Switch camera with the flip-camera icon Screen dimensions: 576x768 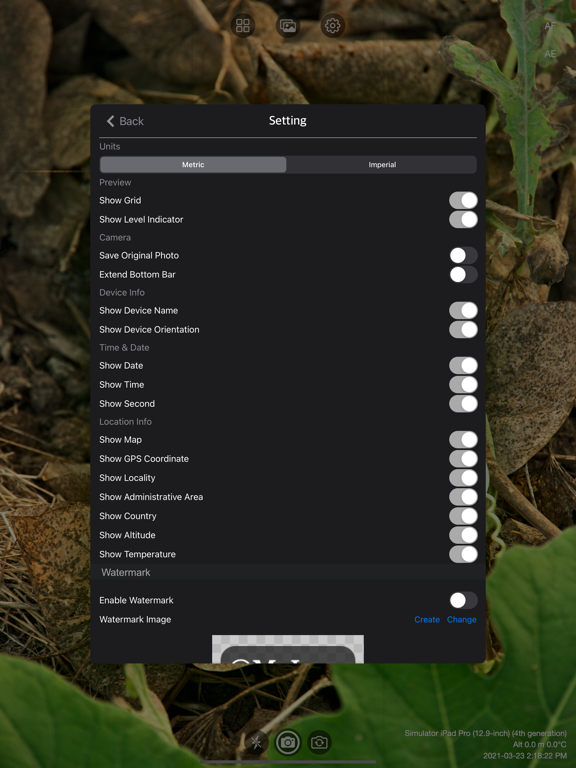[x=319, y=743]
